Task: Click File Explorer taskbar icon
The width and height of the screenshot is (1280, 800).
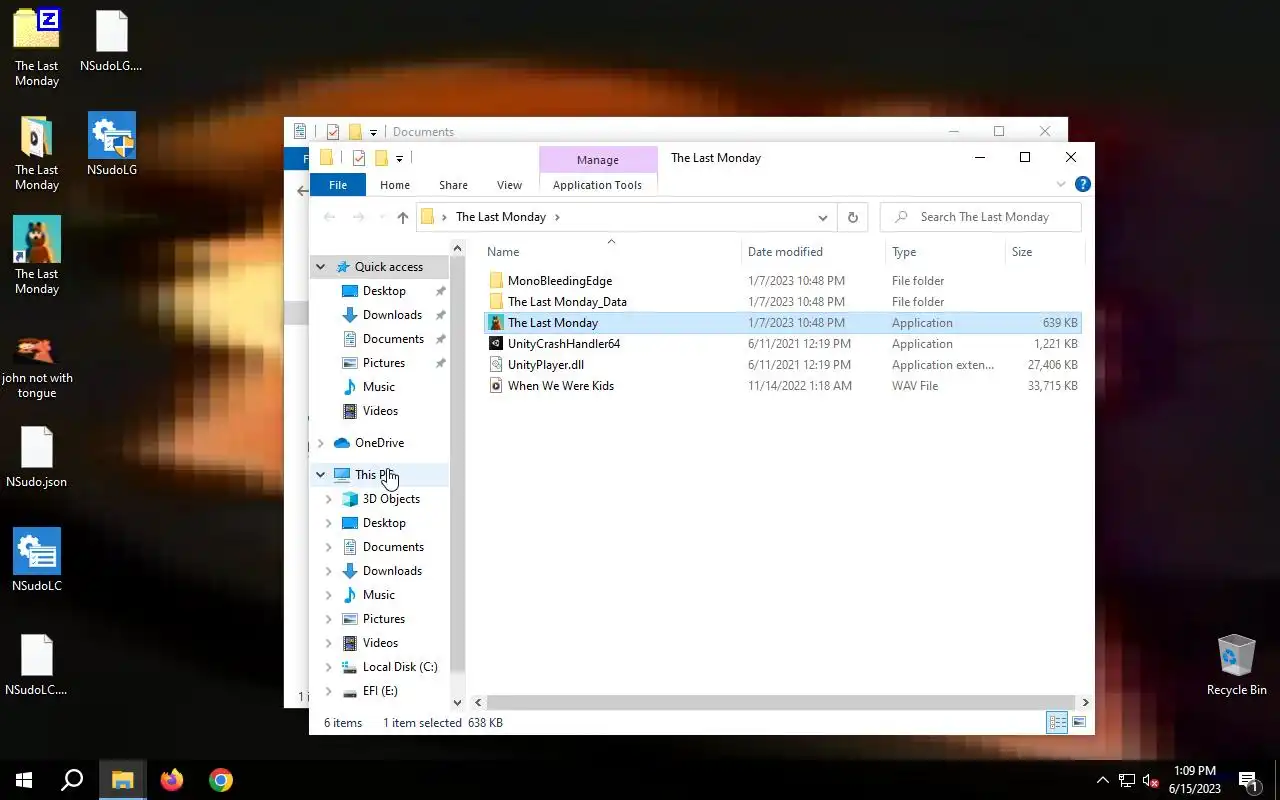Action: [x=122, y=780]
